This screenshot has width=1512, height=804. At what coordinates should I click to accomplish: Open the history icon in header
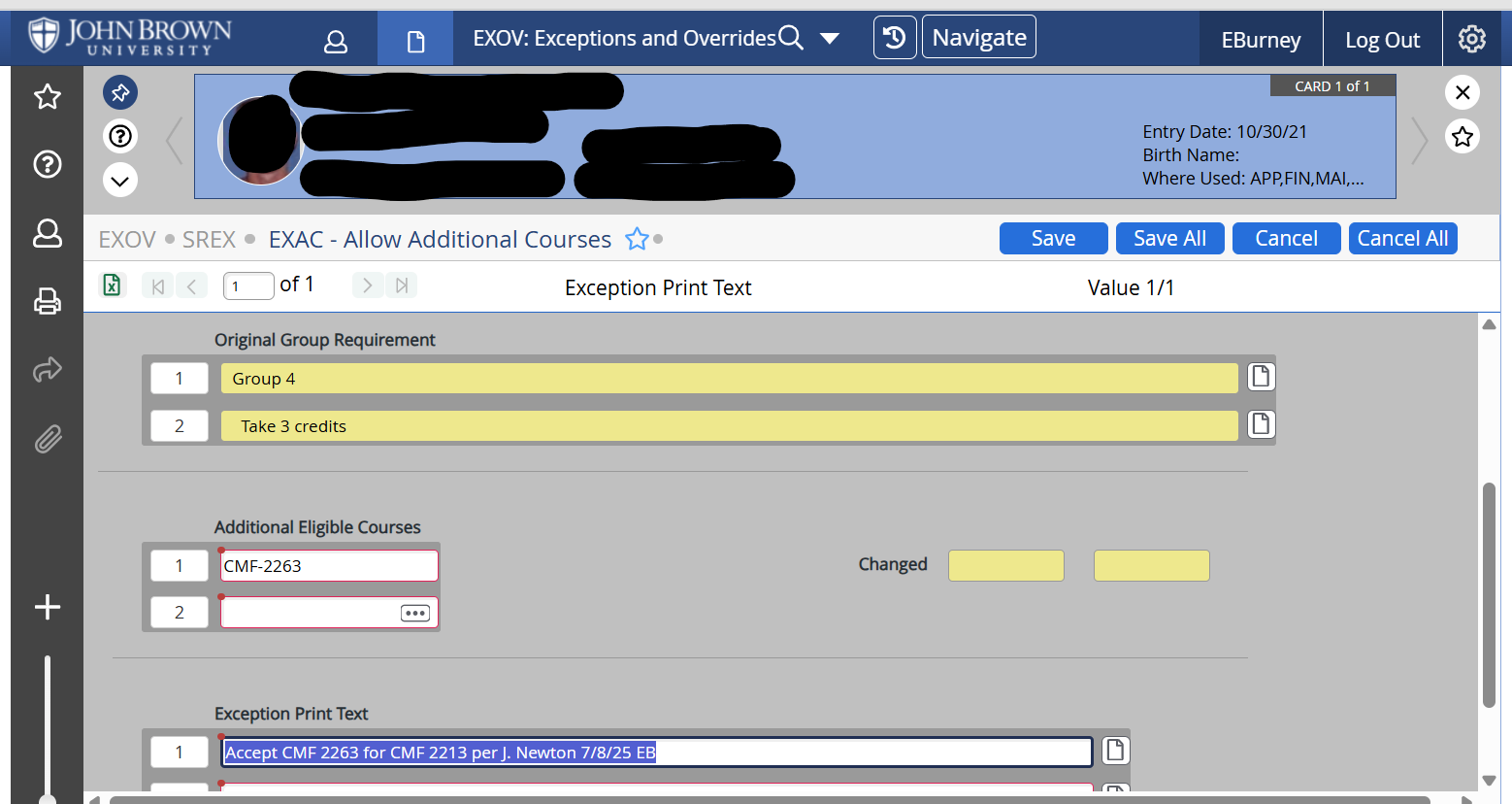pyautogui.click(x=895, y=38)
